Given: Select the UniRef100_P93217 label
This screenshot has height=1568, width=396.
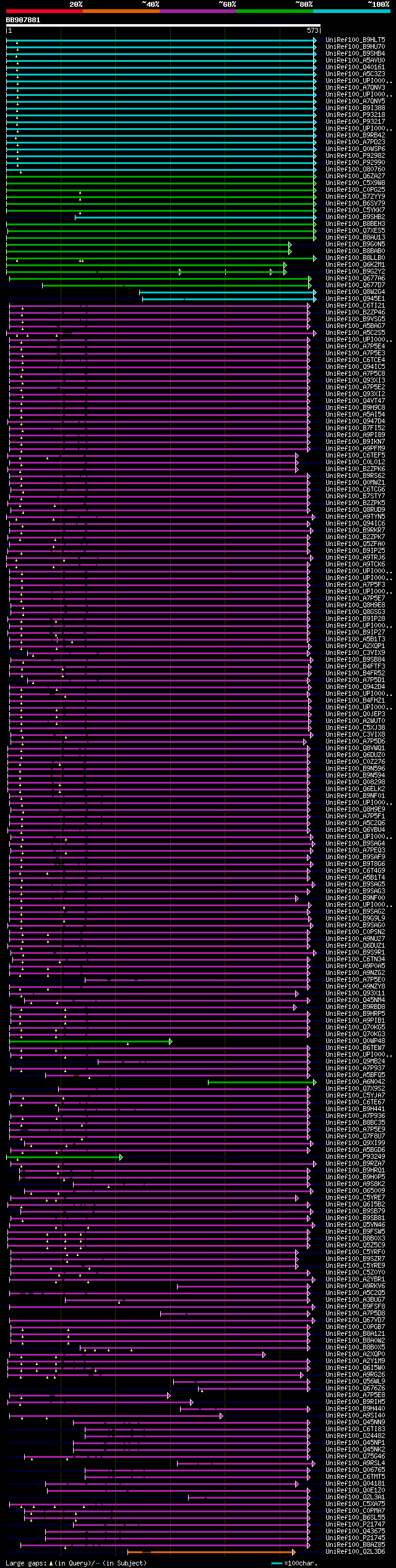Looking at the screenshot, I should 355,122.
